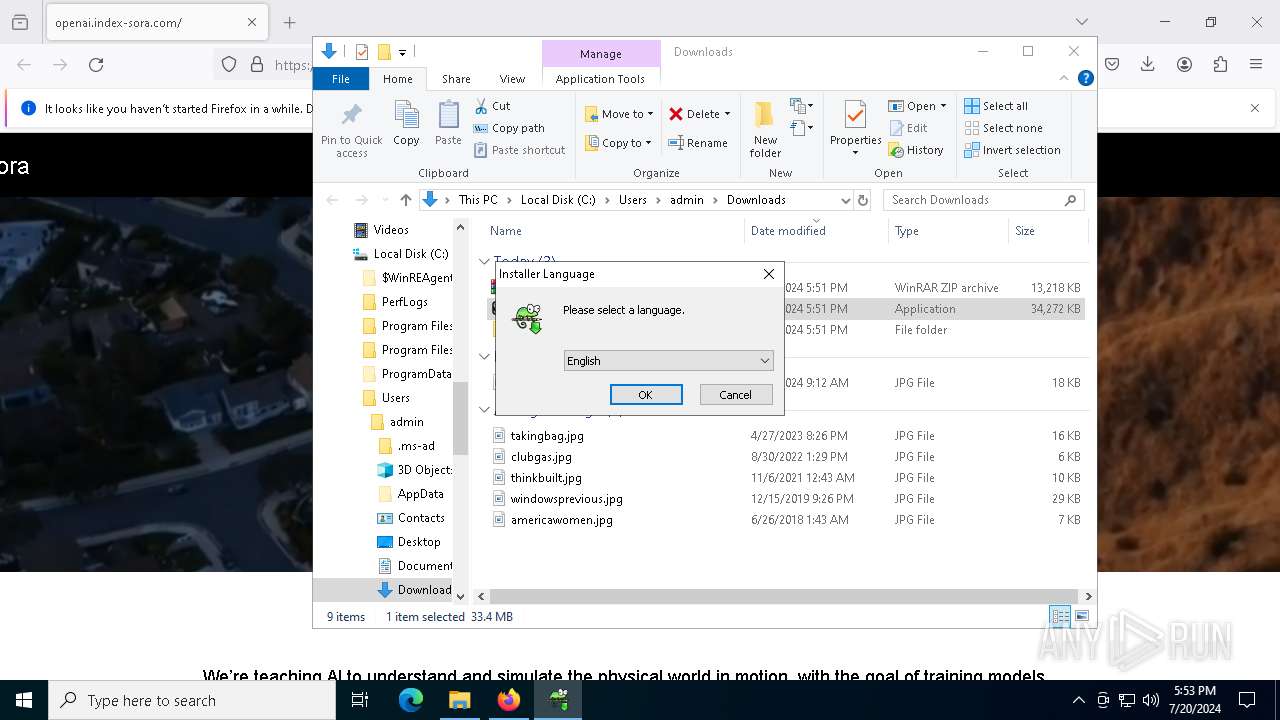
Task: Click Explorer up-one-level arrow
Action: (x=405, y=200)
